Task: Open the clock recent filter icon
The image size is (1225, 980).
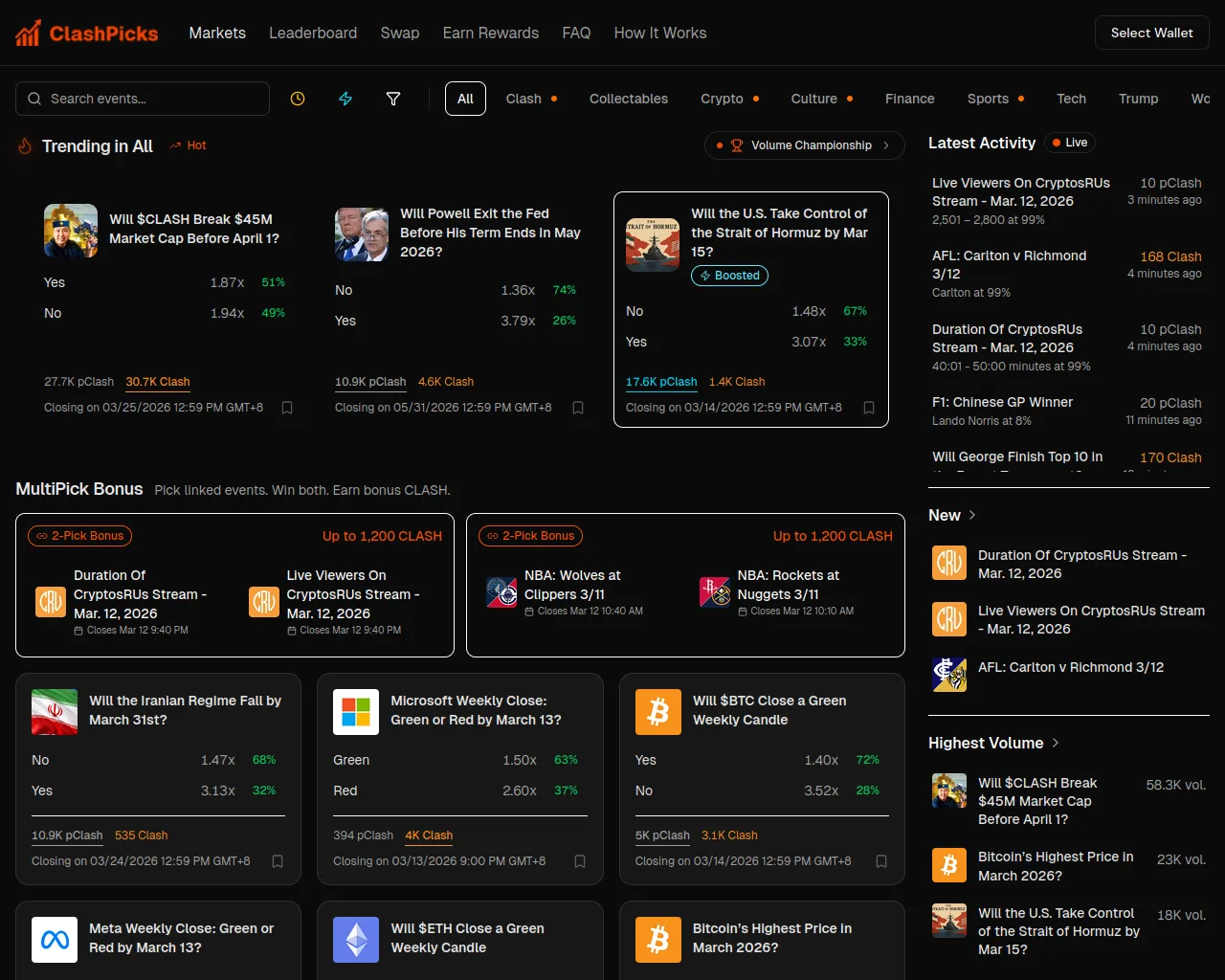Action: [x=298, y=99]
